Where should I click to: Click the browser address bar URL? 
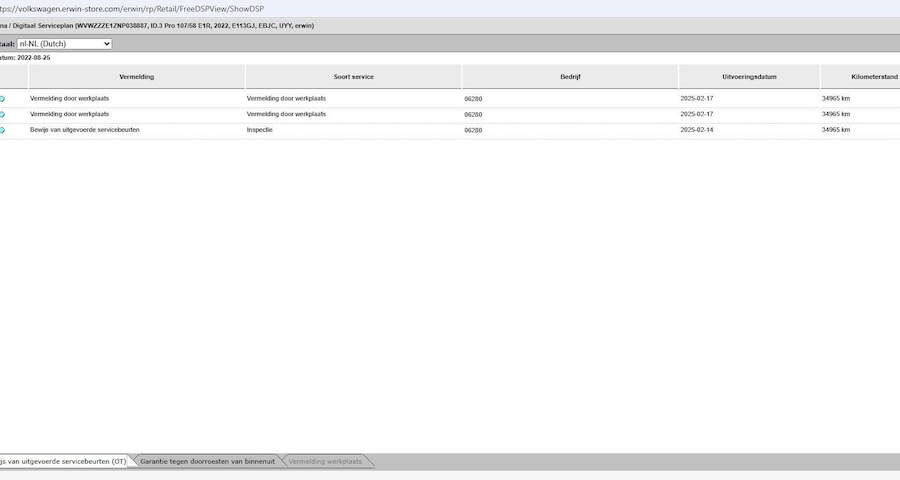click(130, 8)
